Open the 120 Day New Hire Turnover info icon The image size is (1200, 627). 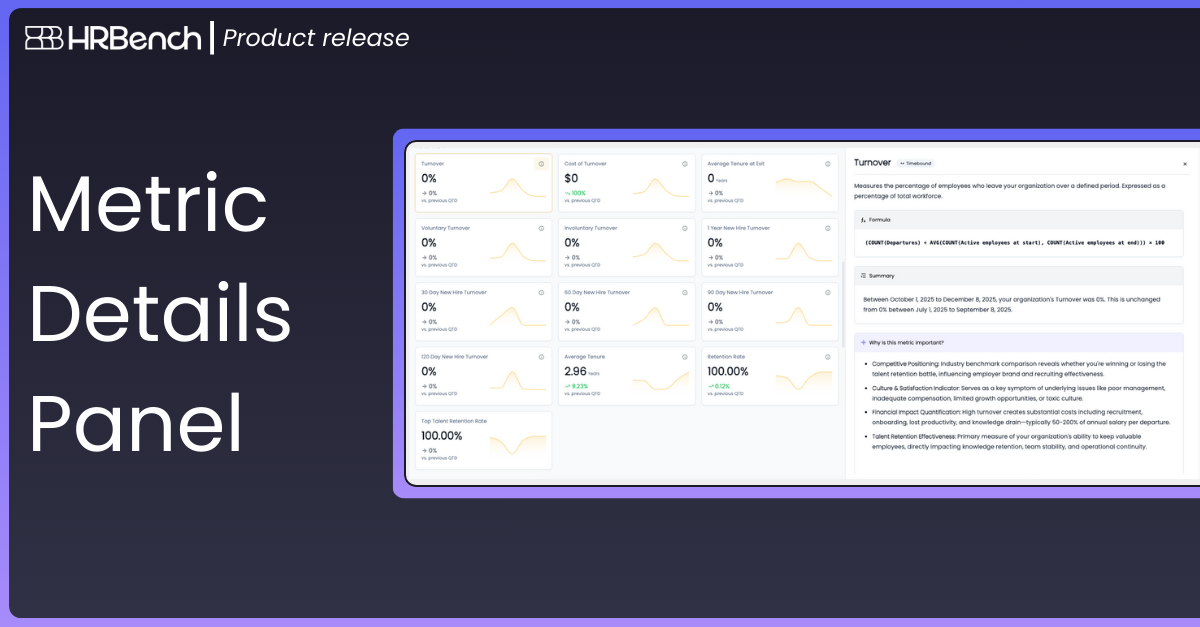tap(541, 356)
